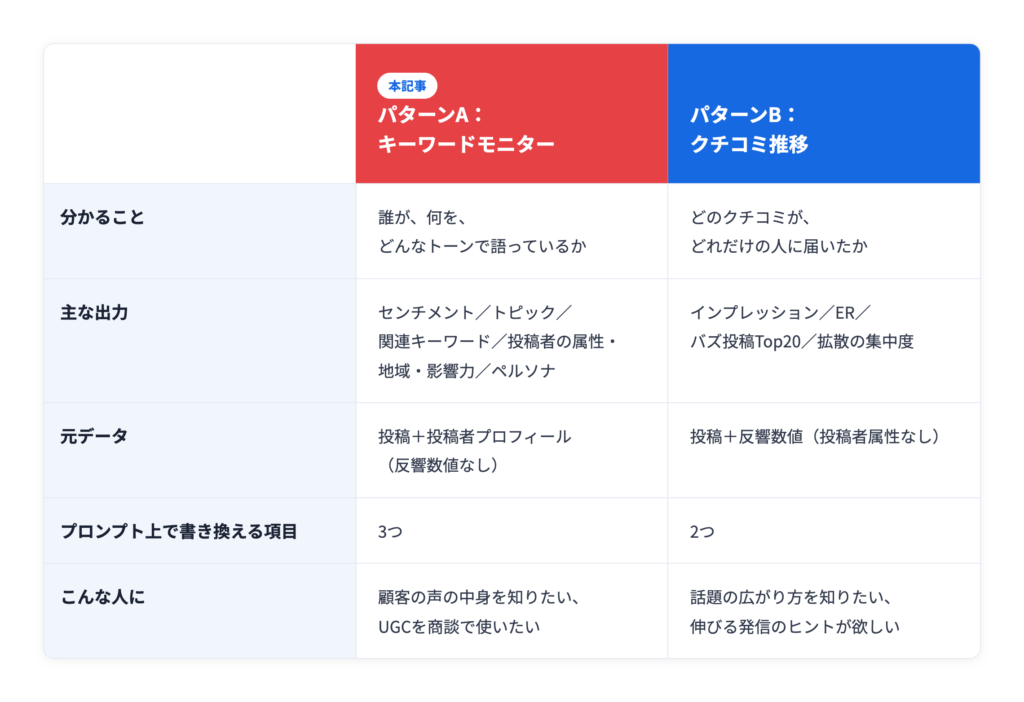This screenshot has height=702, width=1024.
Task: Click the どのクチコミが、どれだけの人に届いたか cell
Action: [x=824, y=231]
